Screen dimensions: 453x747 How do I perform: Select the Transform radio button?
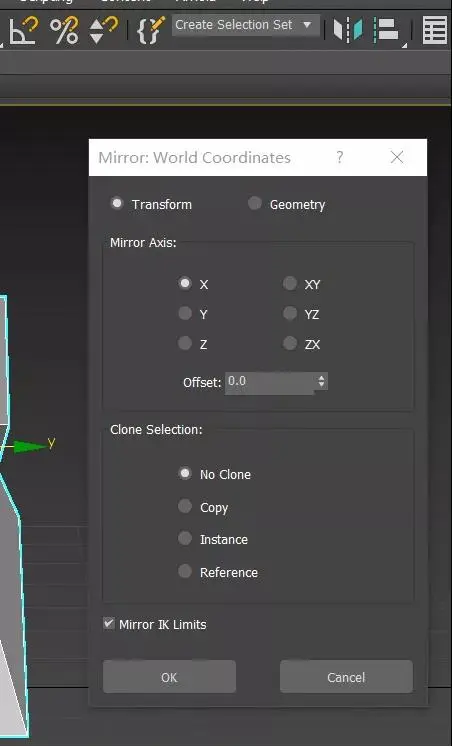click(117, 204)
